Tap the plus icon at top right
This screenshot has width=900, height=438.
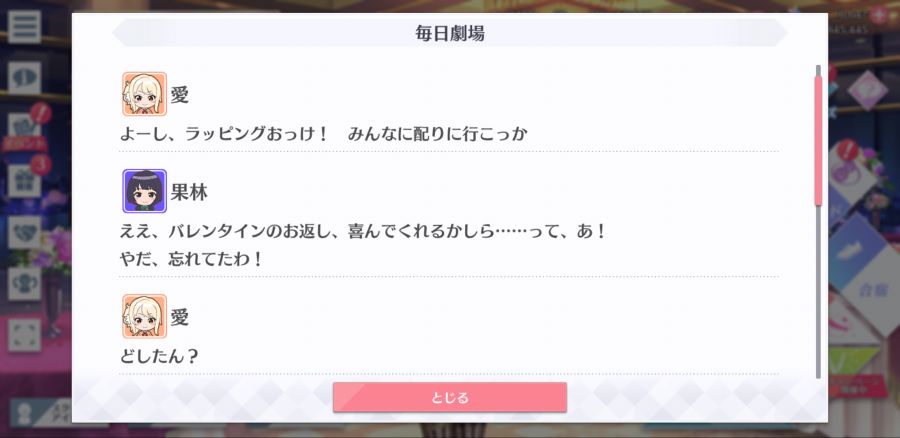point(878,16)
